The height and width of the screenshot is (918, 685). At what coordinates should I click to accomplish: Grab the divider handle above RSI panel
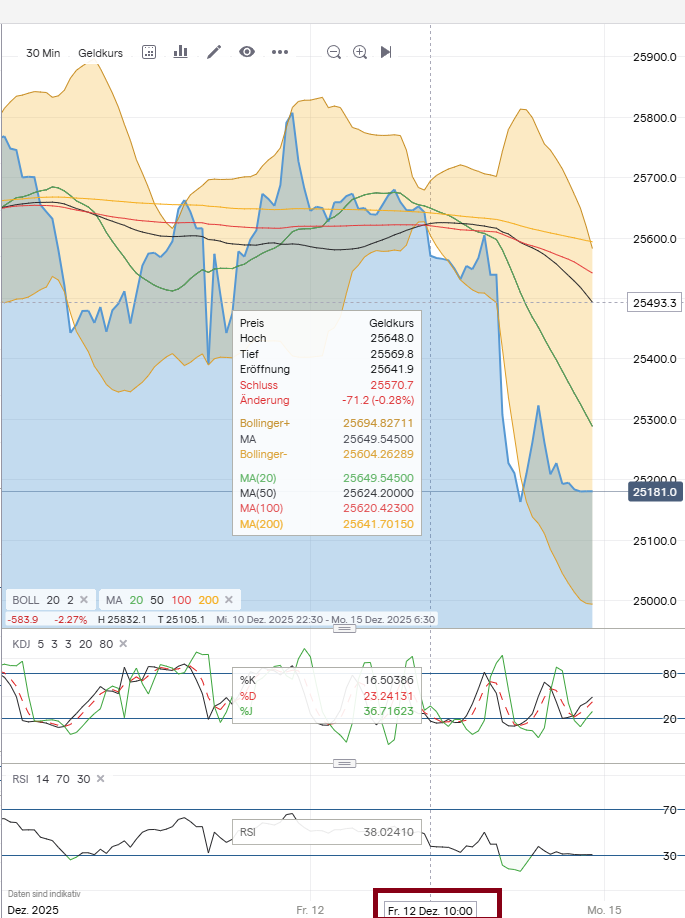[x=344, y=763]
